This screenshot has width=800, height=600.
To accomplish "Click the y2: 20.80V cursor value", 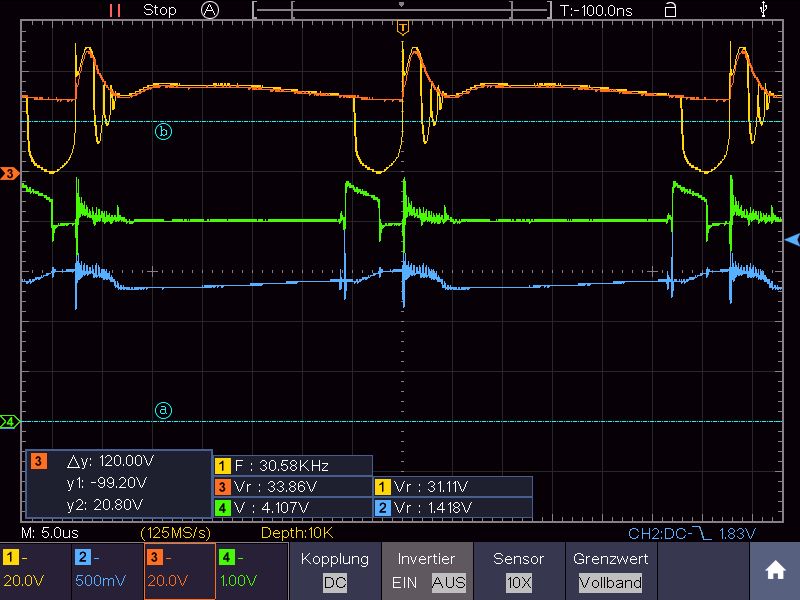I will pyautogui.click(x=105, y=505).
